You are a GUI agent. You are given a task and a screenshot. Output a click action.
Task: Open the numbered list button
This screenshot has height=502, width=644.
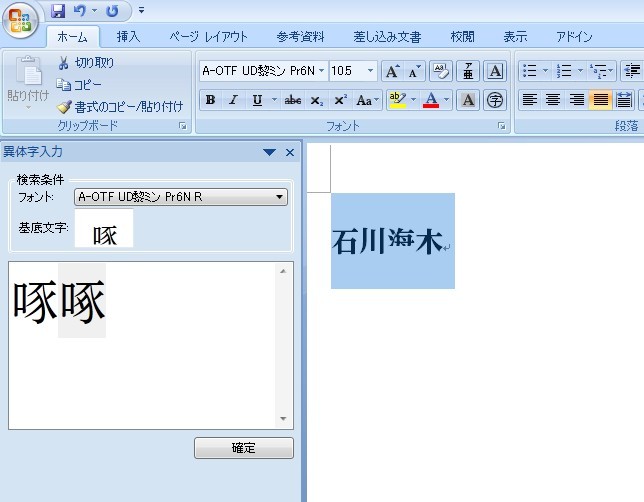564,71
